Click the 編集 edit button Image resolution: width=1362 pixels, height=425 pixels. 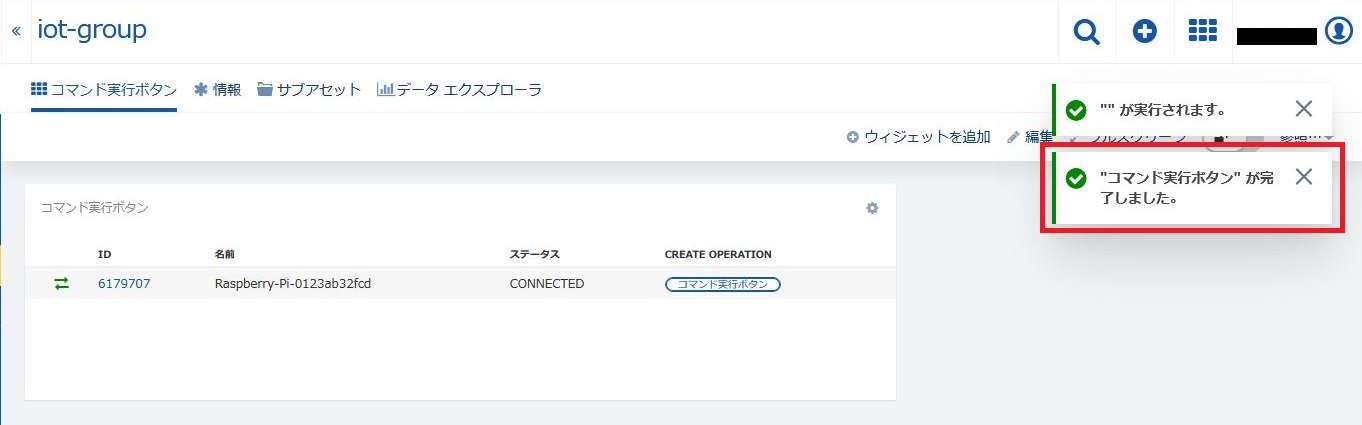point(1030,137)
